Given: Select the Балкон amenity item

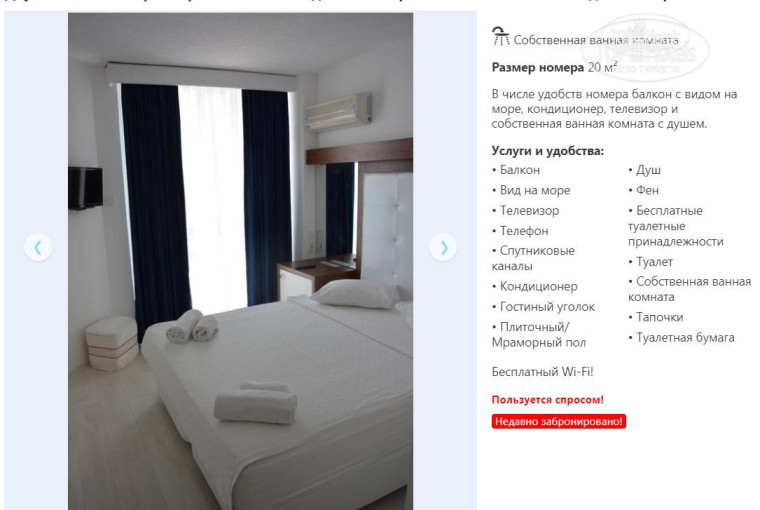Looking at the screenshot, I should click(x=516, y=170).
